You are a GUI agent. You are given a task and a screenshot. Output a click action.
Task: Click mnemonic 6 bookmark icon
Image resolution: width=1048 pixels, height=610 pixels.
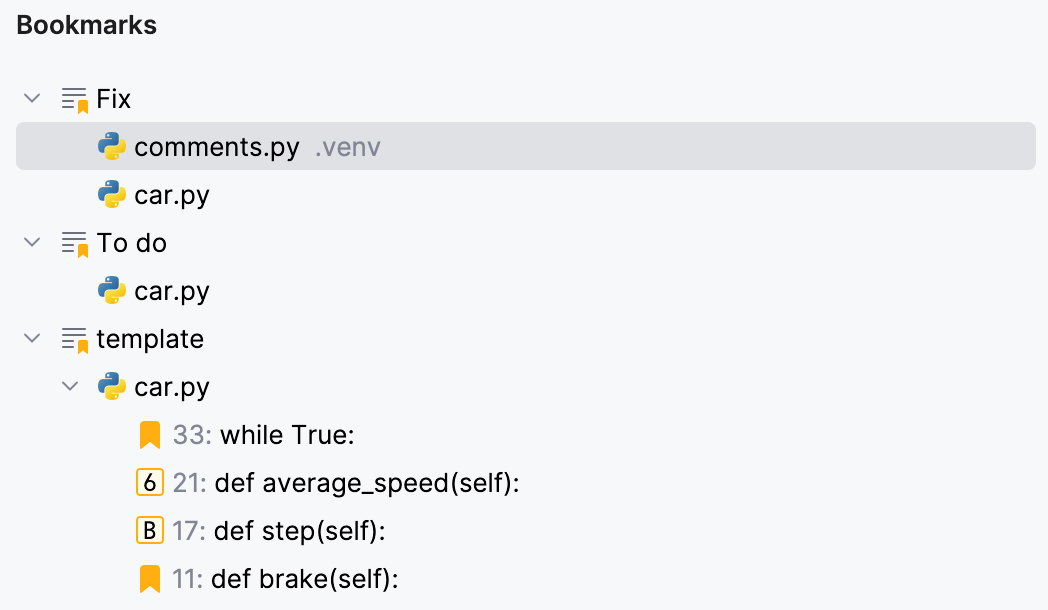point(149,483)
